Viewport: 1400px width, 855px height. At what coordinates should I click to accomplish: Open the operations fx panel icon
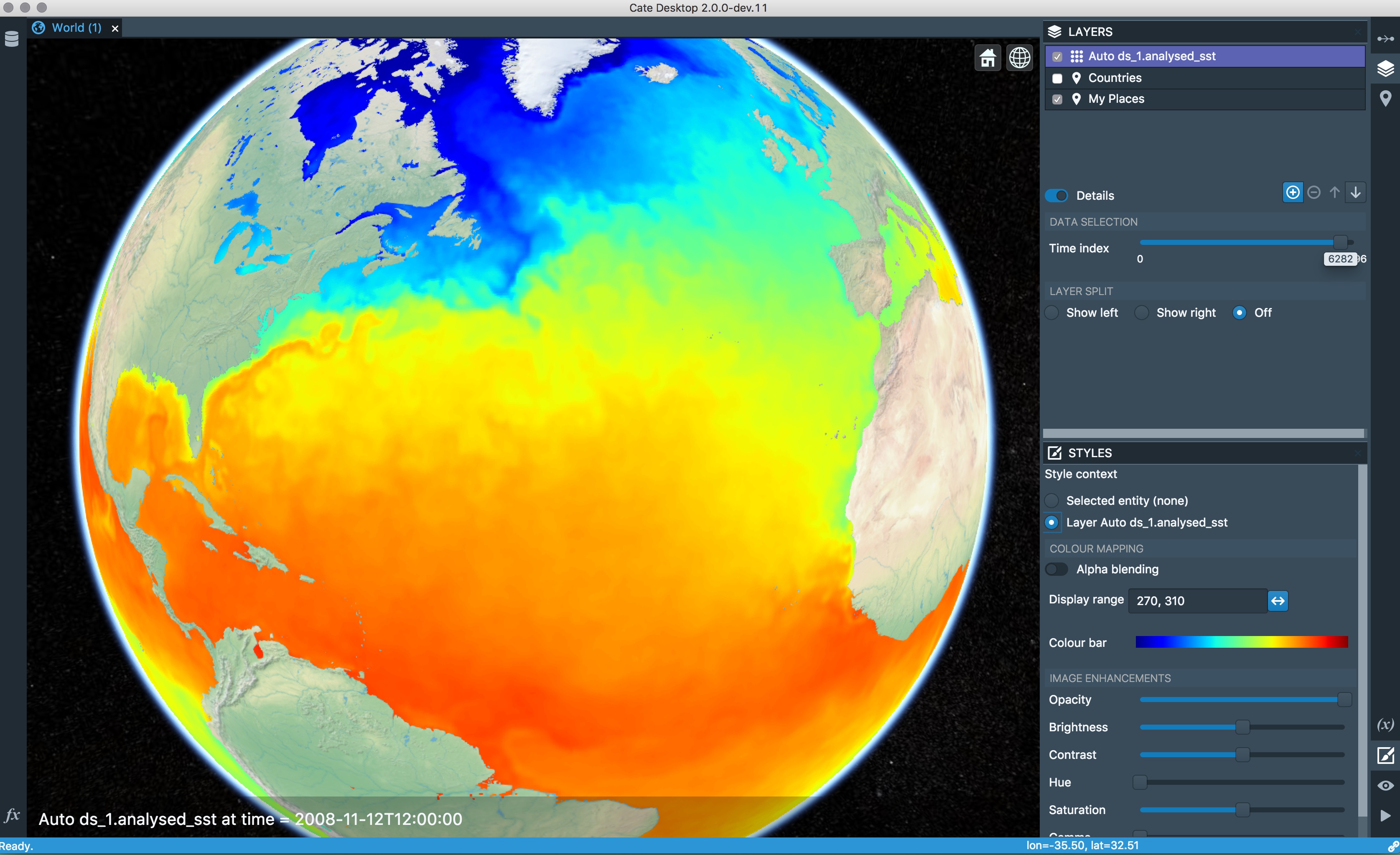coord(12,815)
